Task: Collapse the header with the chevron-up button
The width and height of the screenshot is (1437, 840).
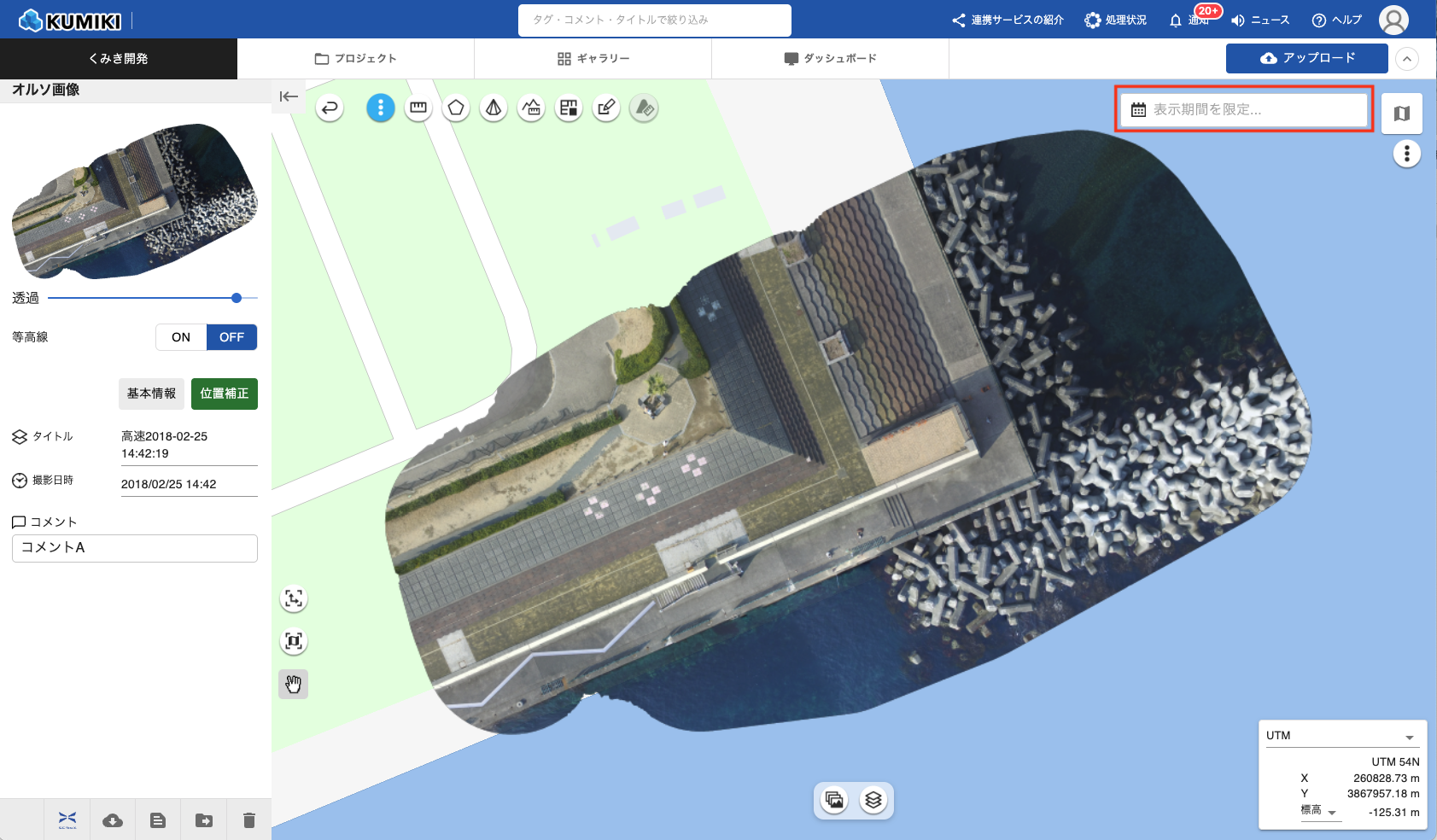Action: pyautogui.click(x=1407, y=59)
